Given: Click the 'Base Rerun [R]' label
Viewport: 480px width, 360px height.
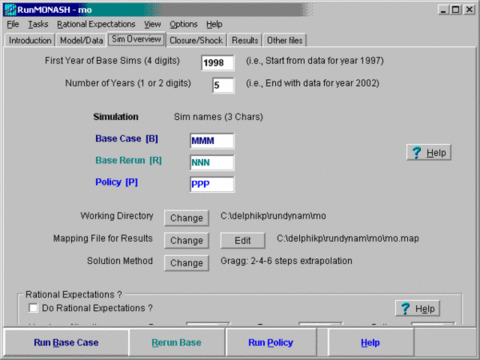Looking at the screenshot, I should point(128,160).
